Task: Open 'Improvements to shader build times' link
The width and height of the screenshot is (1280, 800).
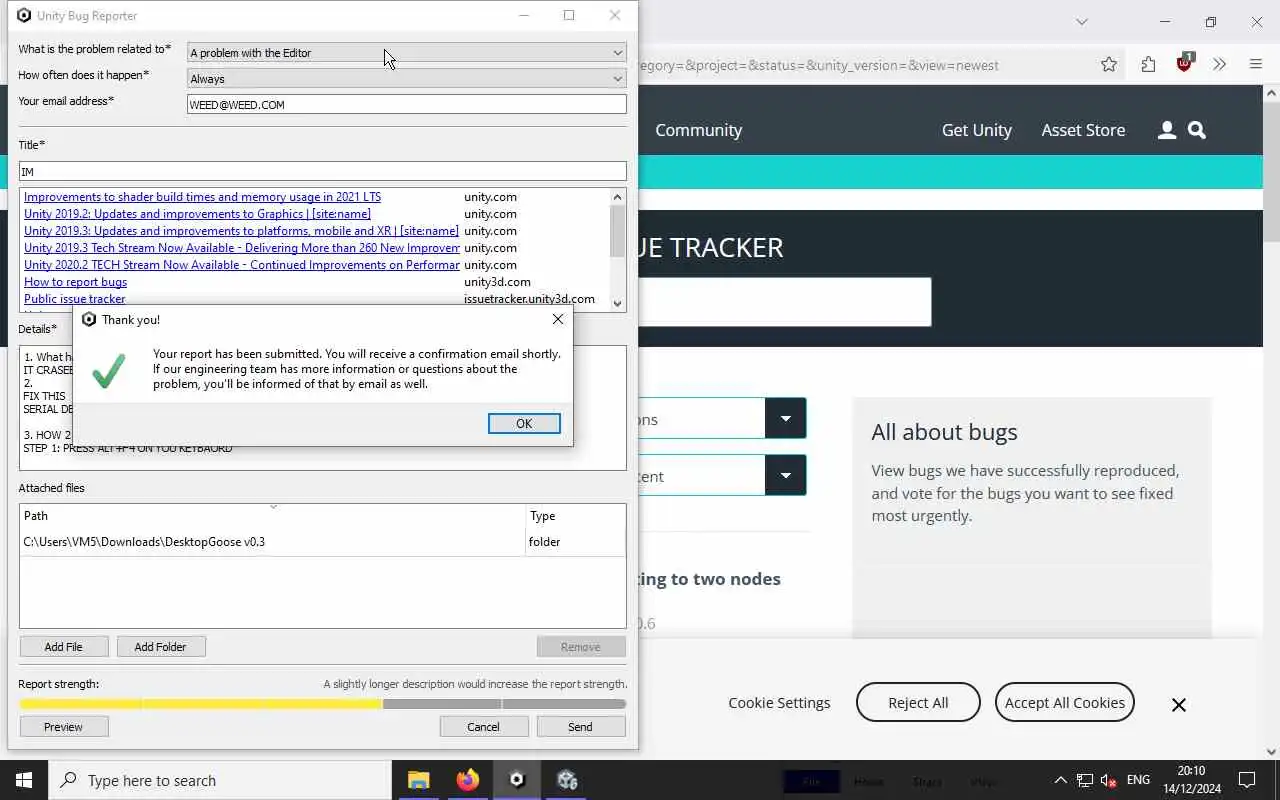Action: click(202, 197)
